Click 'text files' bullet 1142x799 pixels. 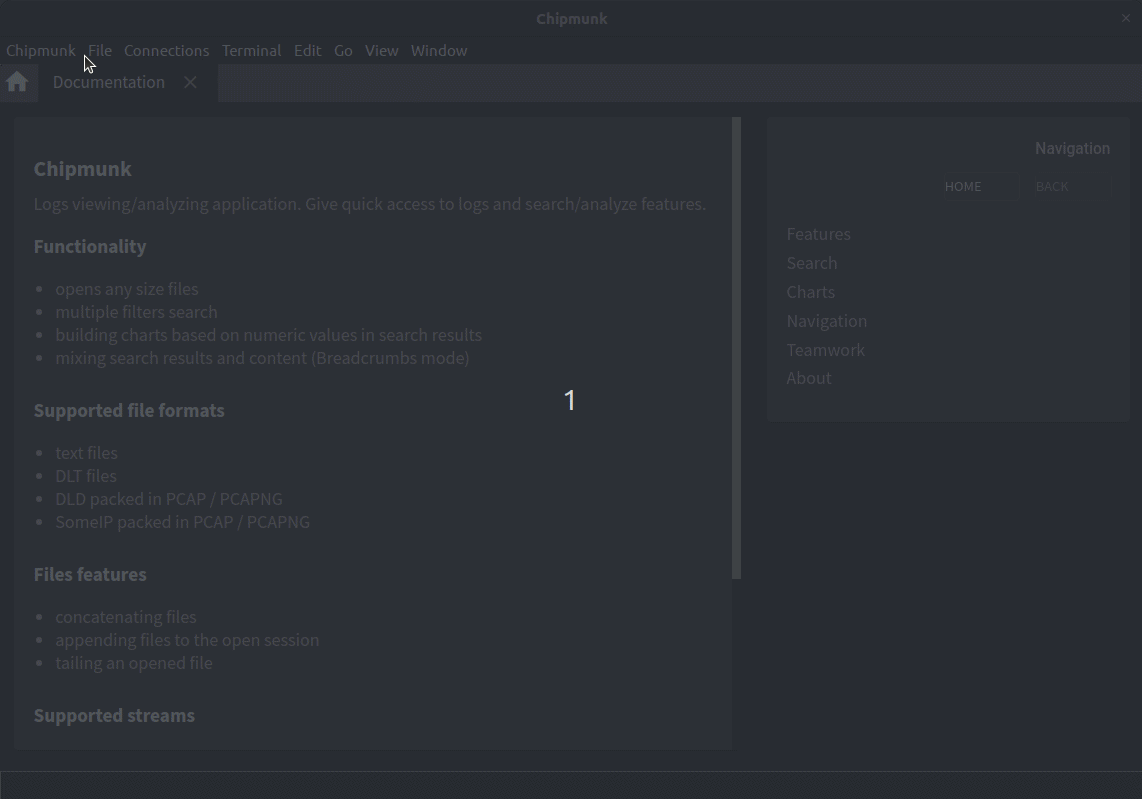87,453
